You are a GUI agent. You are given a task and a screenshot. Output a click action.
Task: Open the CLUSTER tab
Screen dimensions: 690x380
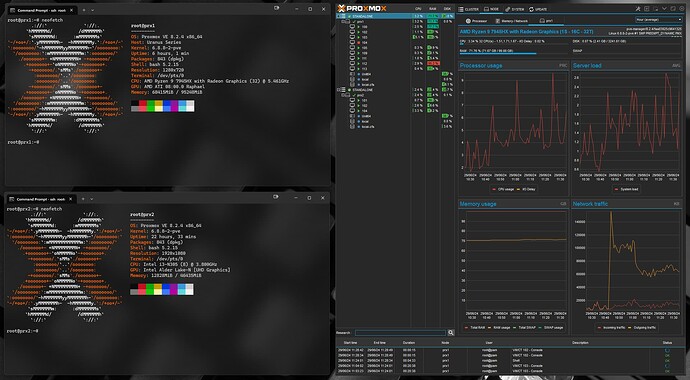(468, 9)
